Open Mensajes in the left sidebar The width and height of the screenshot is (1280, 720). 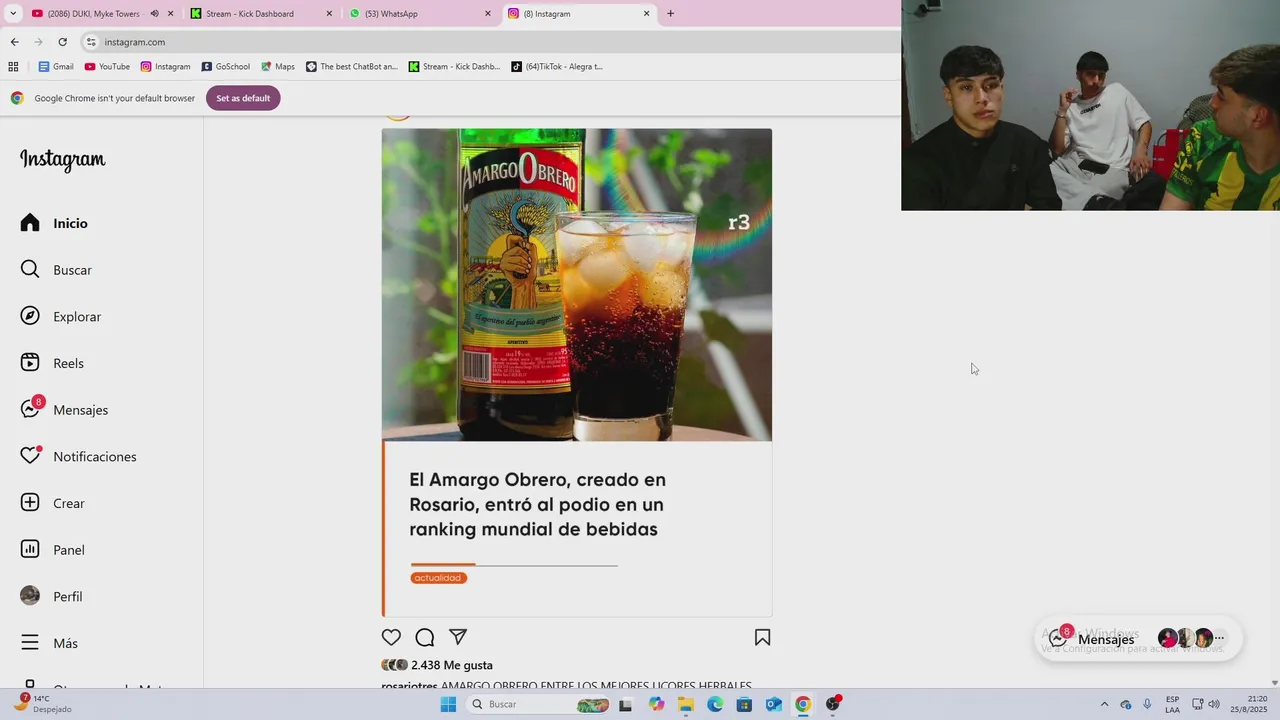[64, 410]
